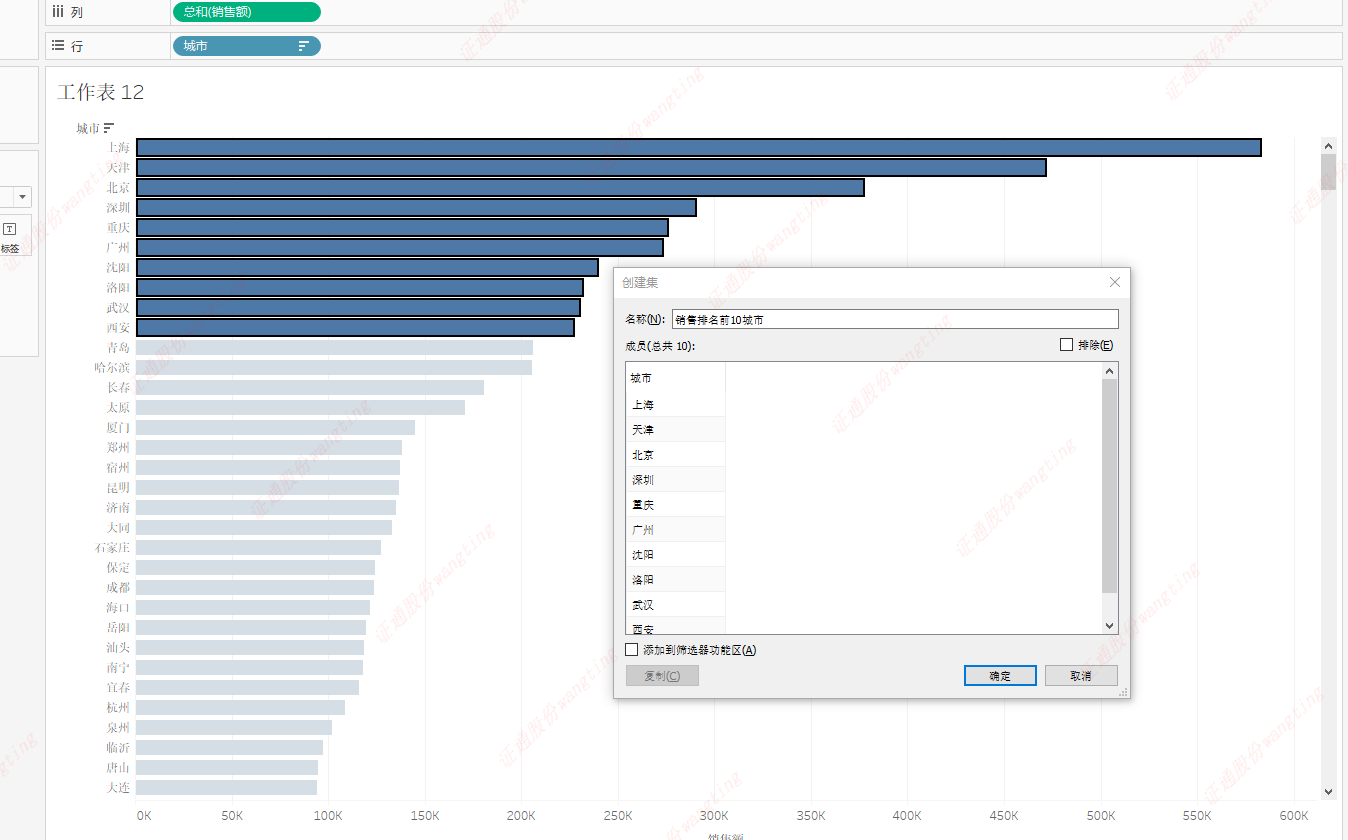Click the 列 columns shelf icon
1348x840 pixels.
pos(58,11)
